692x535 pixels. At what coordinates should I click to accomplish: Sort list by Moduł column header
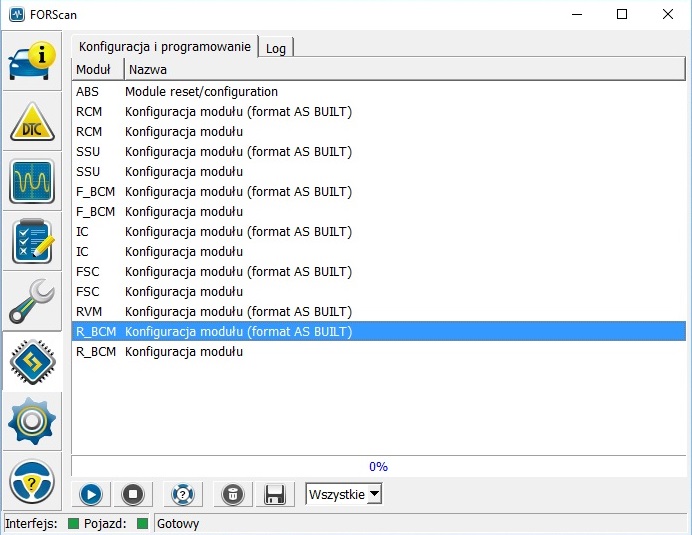pos(96,70)
